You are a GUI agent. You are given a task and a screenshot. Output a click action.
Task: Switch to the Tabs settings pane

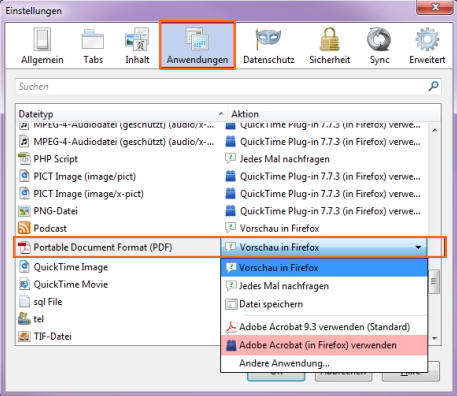(93, 46)
